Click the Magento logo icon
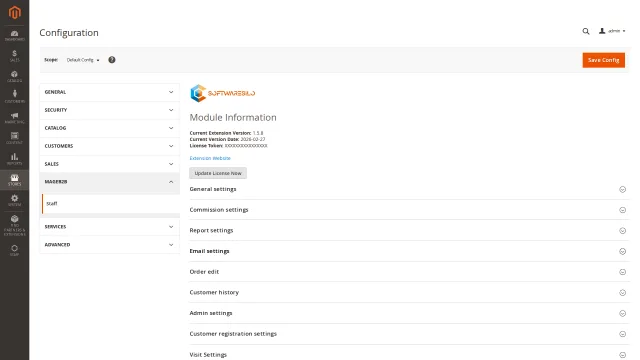 tap(15, 12)
